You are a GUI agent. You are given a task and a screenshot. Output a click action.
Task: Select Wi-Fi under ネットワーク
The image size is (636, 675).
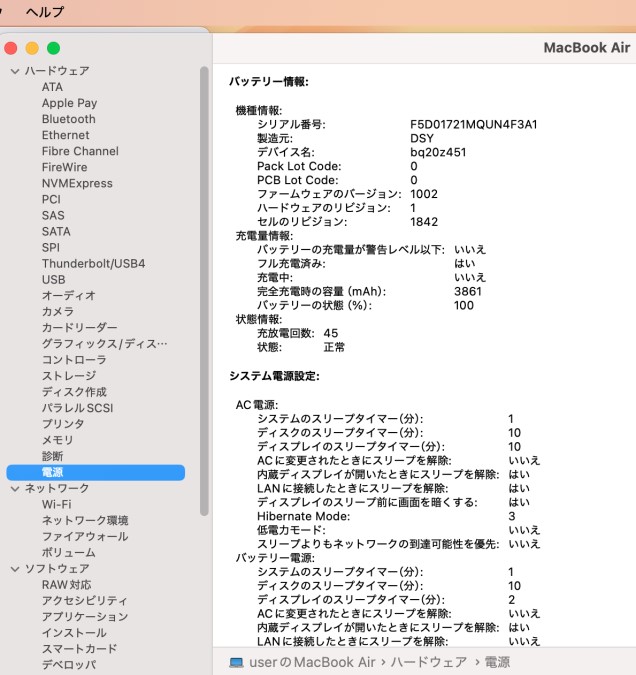56,505
